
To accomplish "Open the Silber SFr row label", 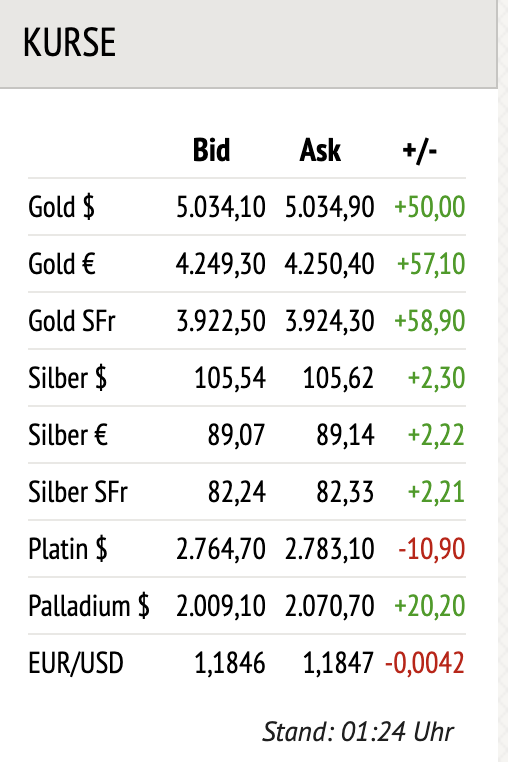I will click(x=78, y=492).
